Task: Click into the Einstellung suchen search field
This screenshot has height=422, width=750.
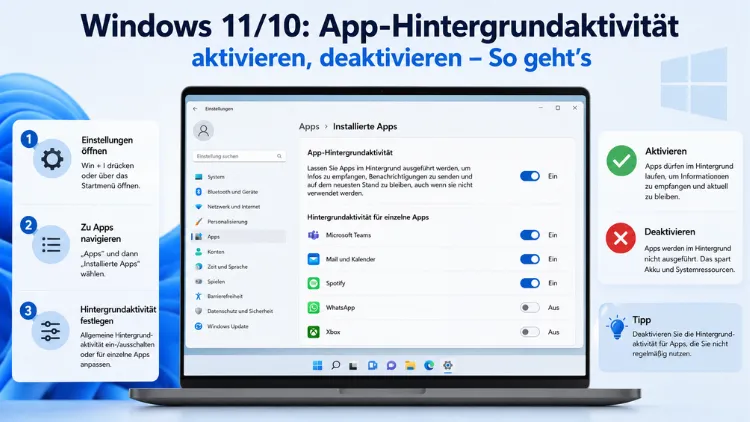Action: [239, 156]
